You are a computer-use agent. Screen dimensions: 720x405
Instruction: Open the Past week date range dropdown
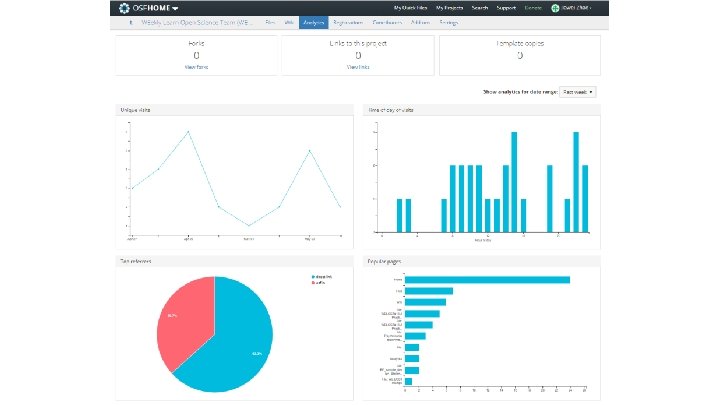[x=578, y=92]
